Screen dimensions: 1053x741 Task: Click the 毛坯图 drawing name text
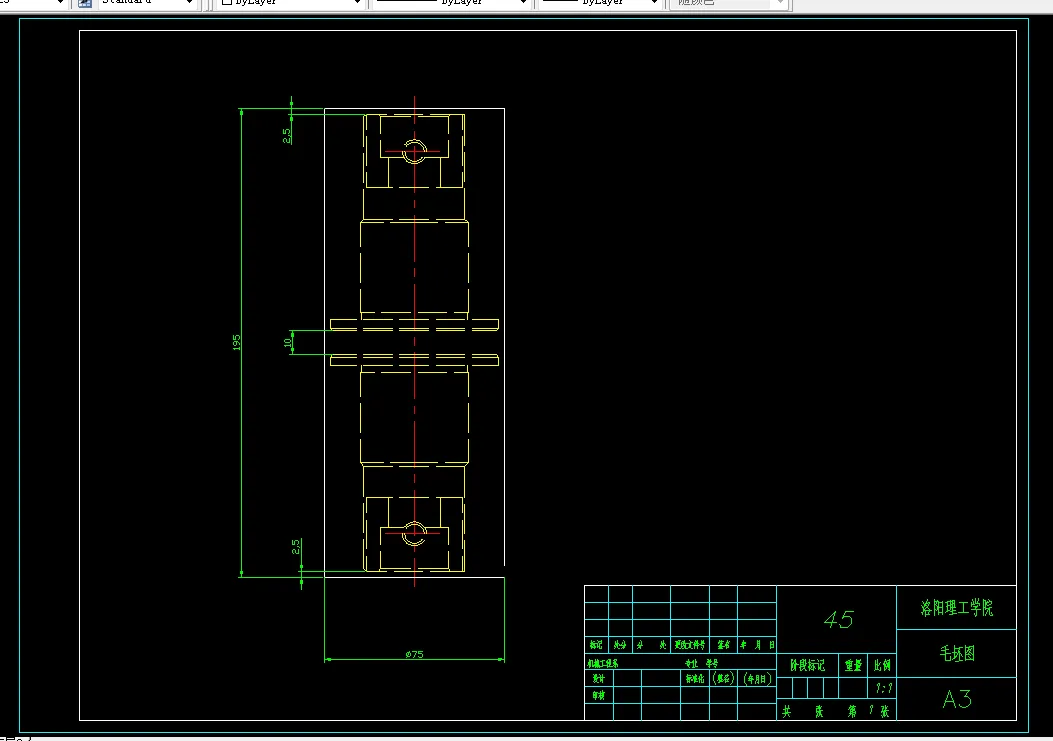[957, 653]
